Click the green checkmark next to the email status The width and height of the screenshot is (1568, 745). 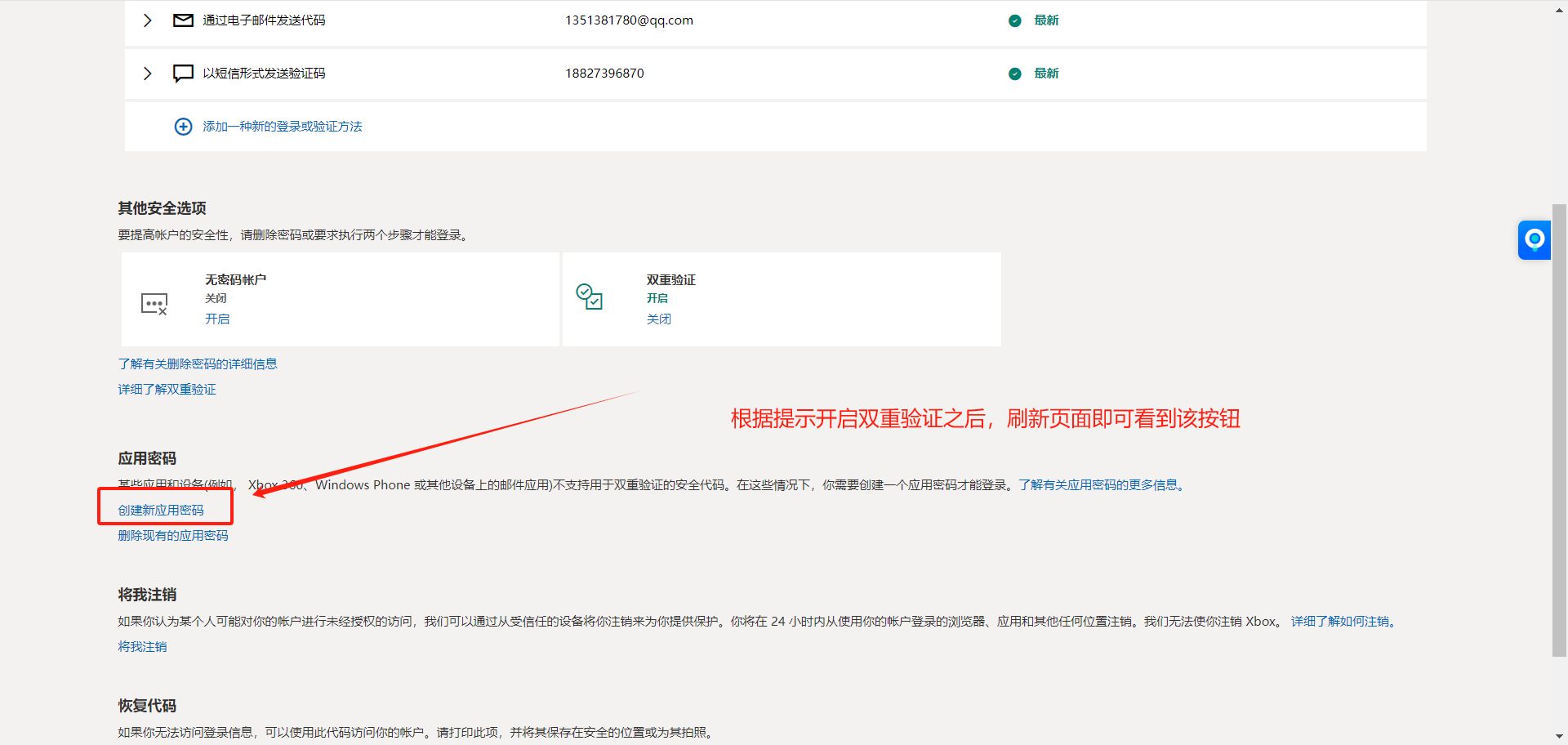(x=1014, y=20)
